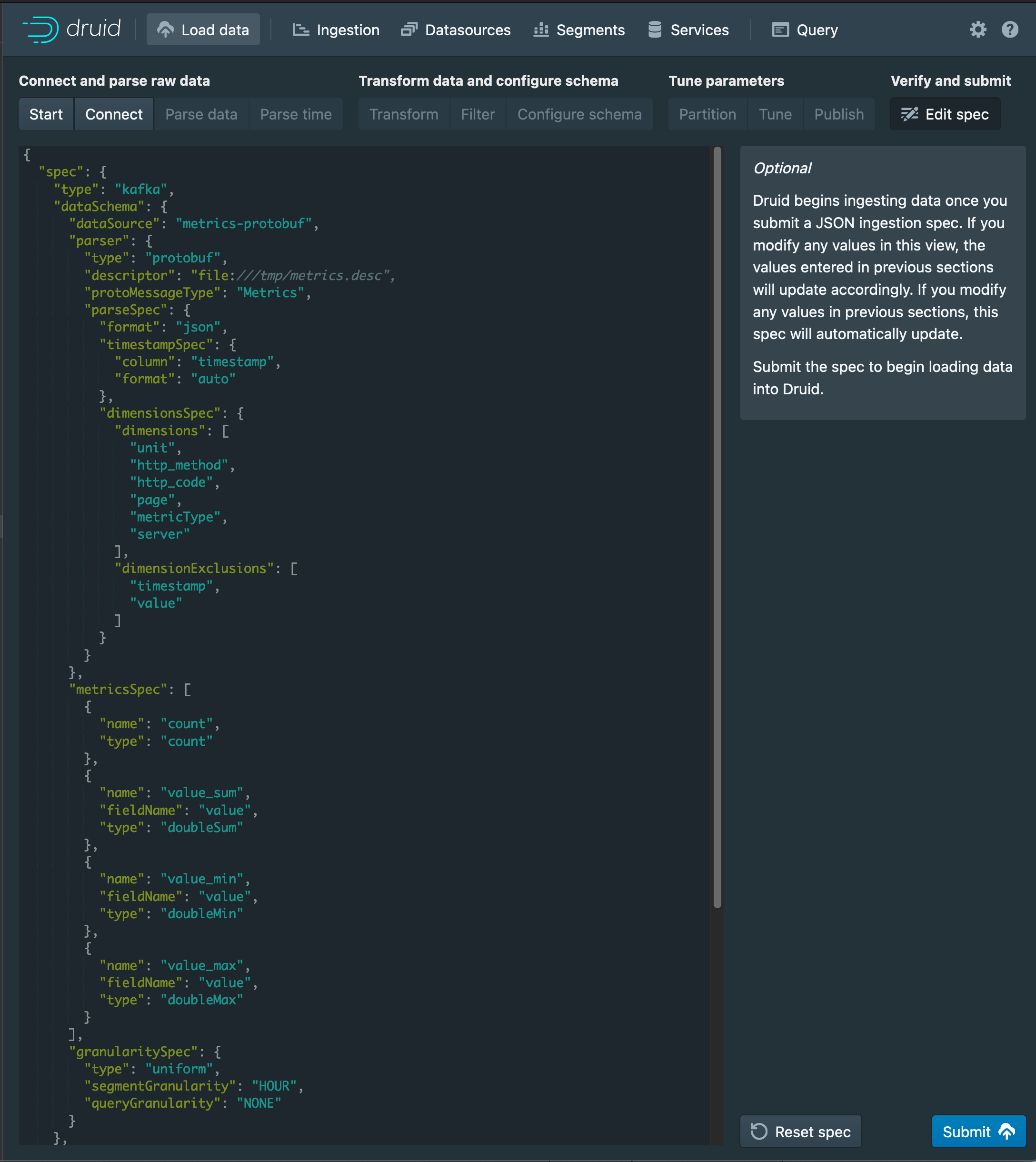The width and height of the screenshot is (1036, 1162).
Task: Click the Datasources stacked-layers icon
Action: [x=408, y=30]
